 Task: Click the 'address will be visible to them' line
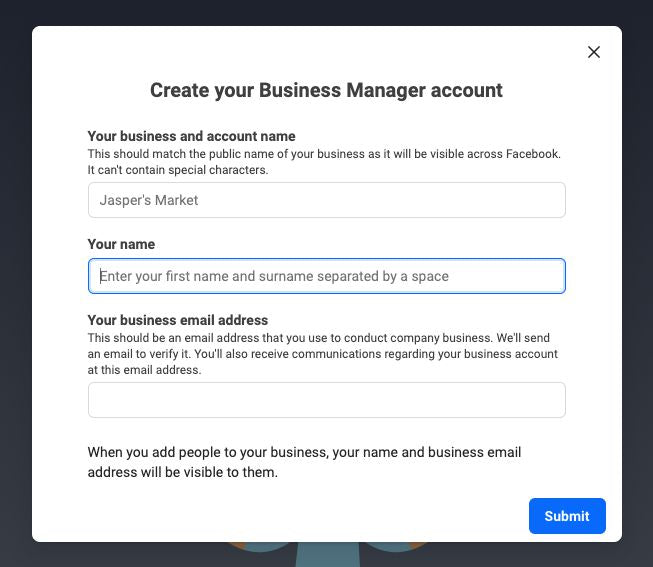point(182,472)
